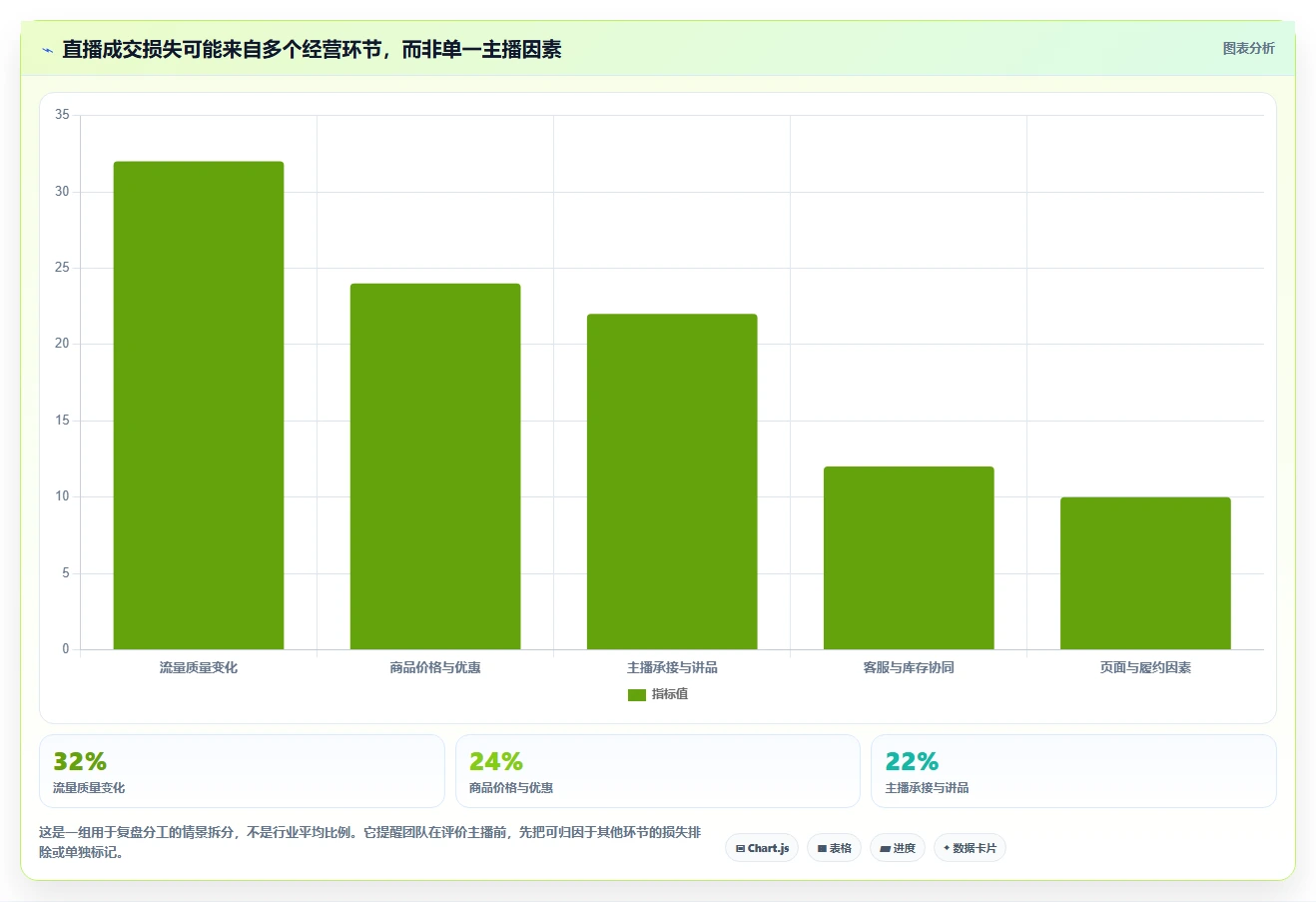Click the x-axis label 客服与库存协同
This screenshot has width=1316, height=902.
click(909, 667)
